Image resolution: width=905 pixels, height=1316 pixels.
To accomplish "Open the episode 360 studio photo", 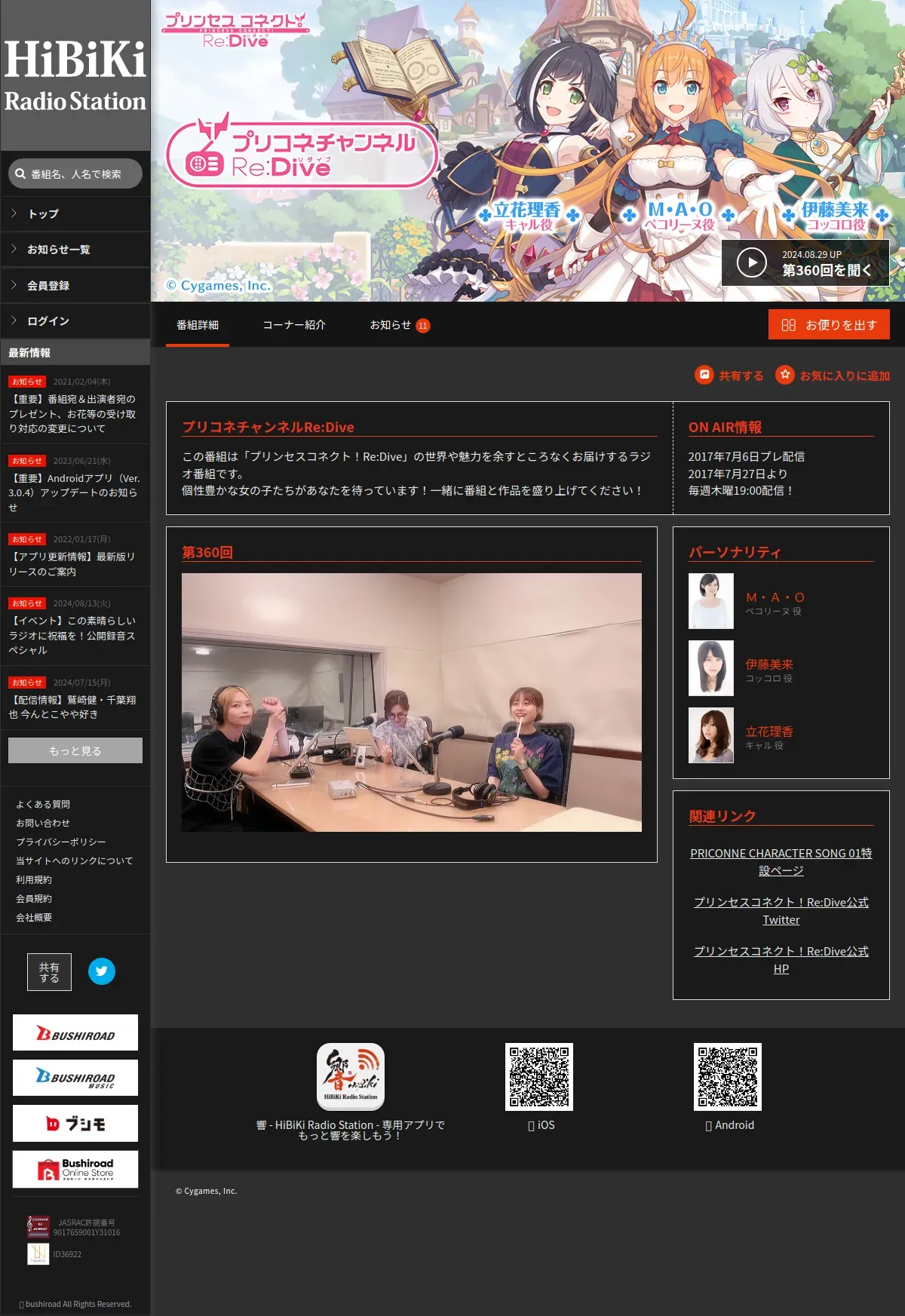I will (x=412, y=703).
